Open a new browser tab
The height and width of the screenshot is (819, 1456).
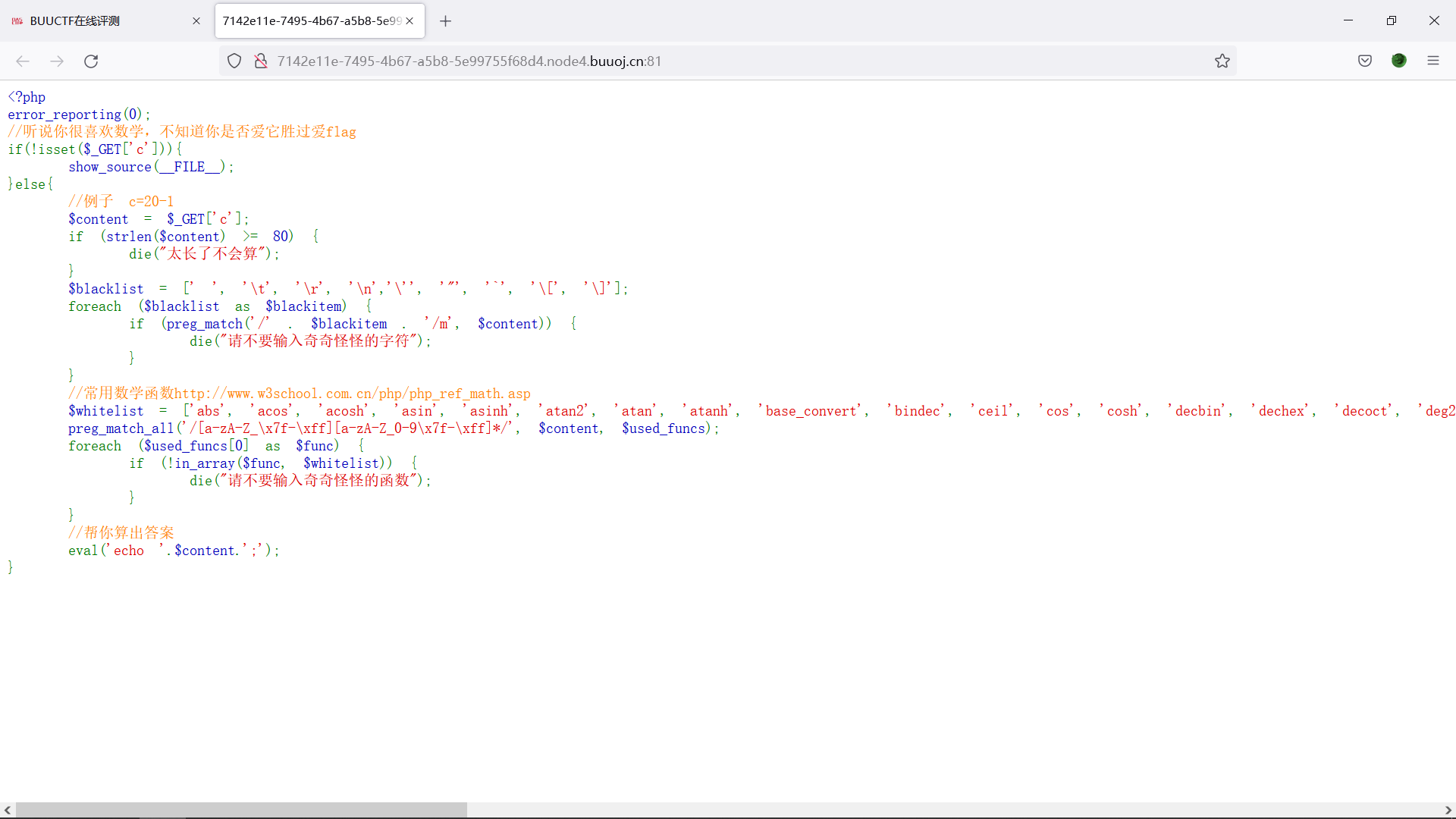pos(446,21)
